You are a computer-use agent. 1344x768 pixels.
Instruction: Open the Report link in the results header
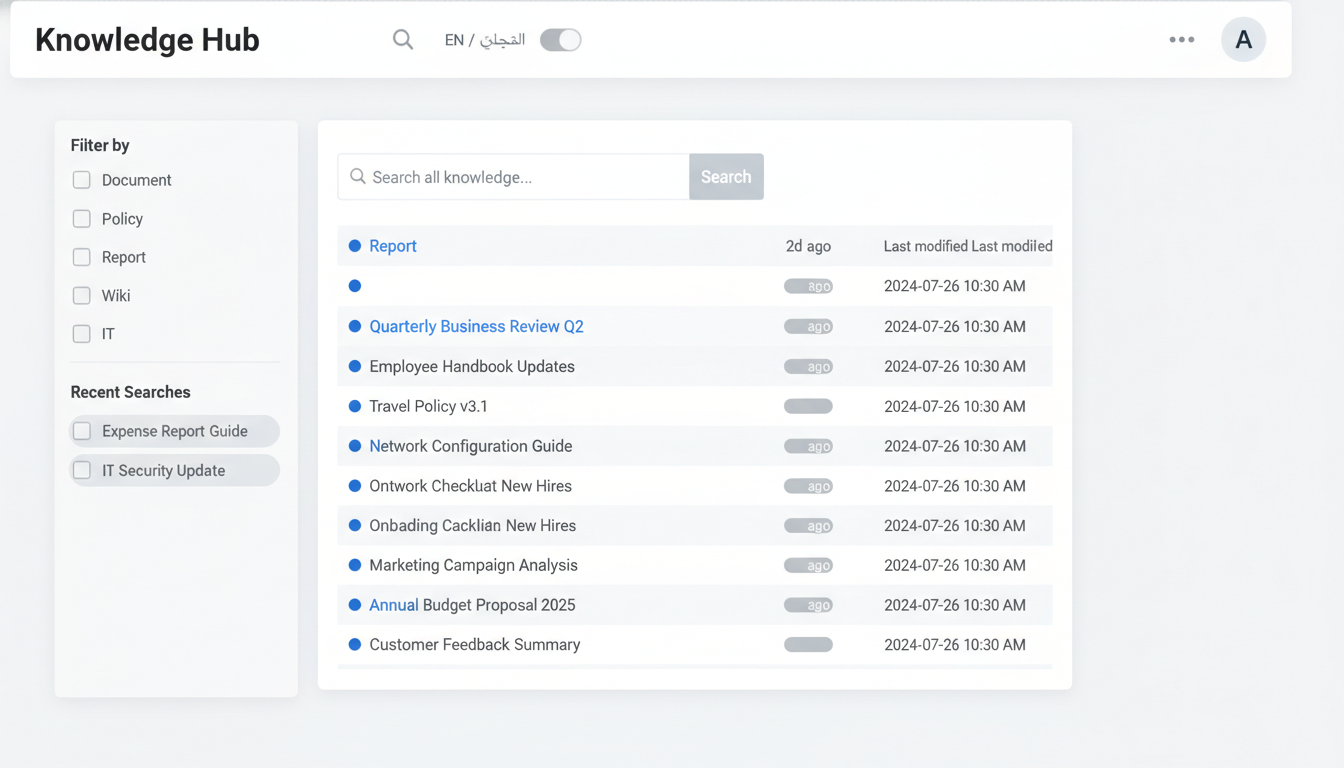pyautogui.click(x=393, y=246)
